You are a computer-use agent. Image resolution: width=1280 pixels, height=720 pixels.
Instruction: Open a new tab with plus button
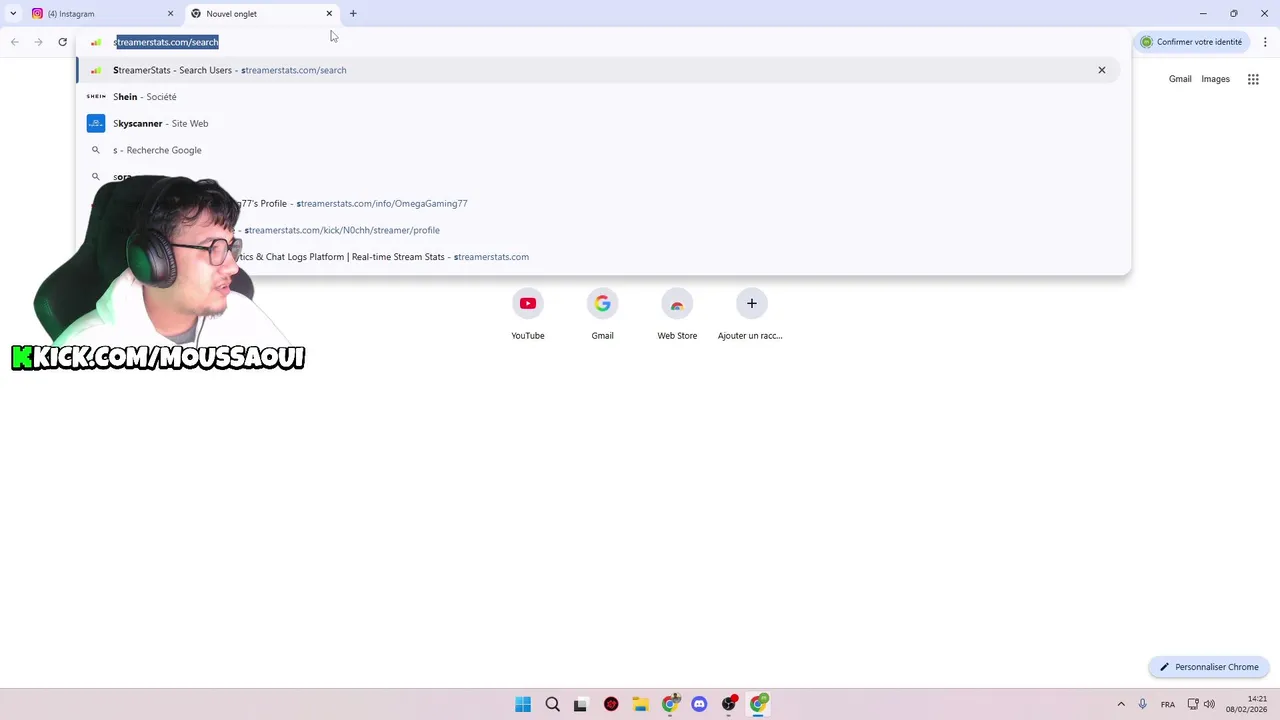(353, 14)
